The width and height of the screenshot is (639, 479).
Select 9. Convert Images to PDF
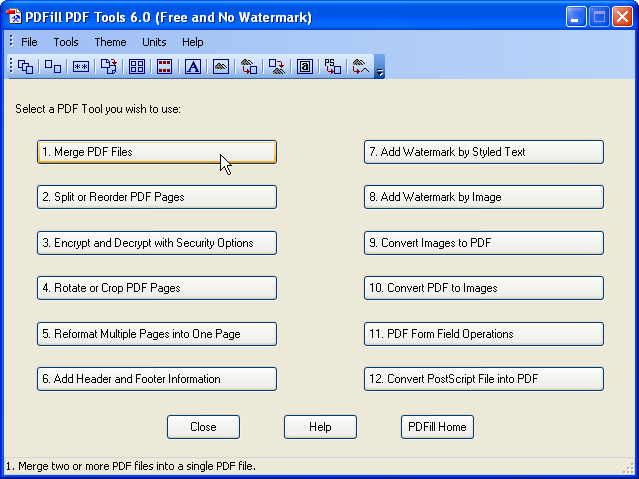(484, 243)
